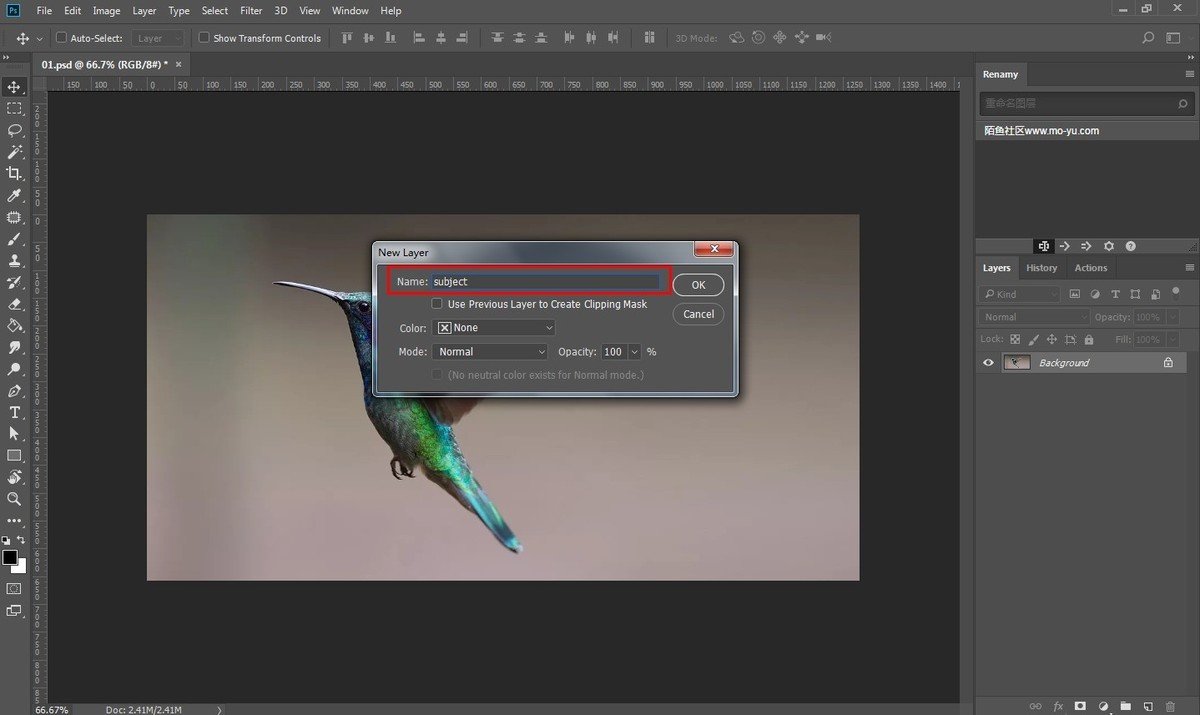The width and height of the screenshot is (1200, 715).
Task: Enable Use Previous Layer clipping mask checkbox
Action: pyautogui.click(x=437, y=304)
